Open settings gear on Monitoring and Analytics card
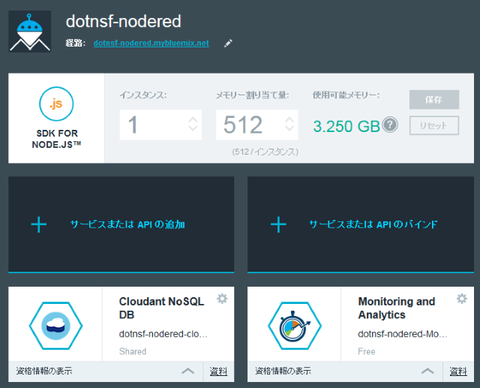480x388 pixels. point(462,299)
